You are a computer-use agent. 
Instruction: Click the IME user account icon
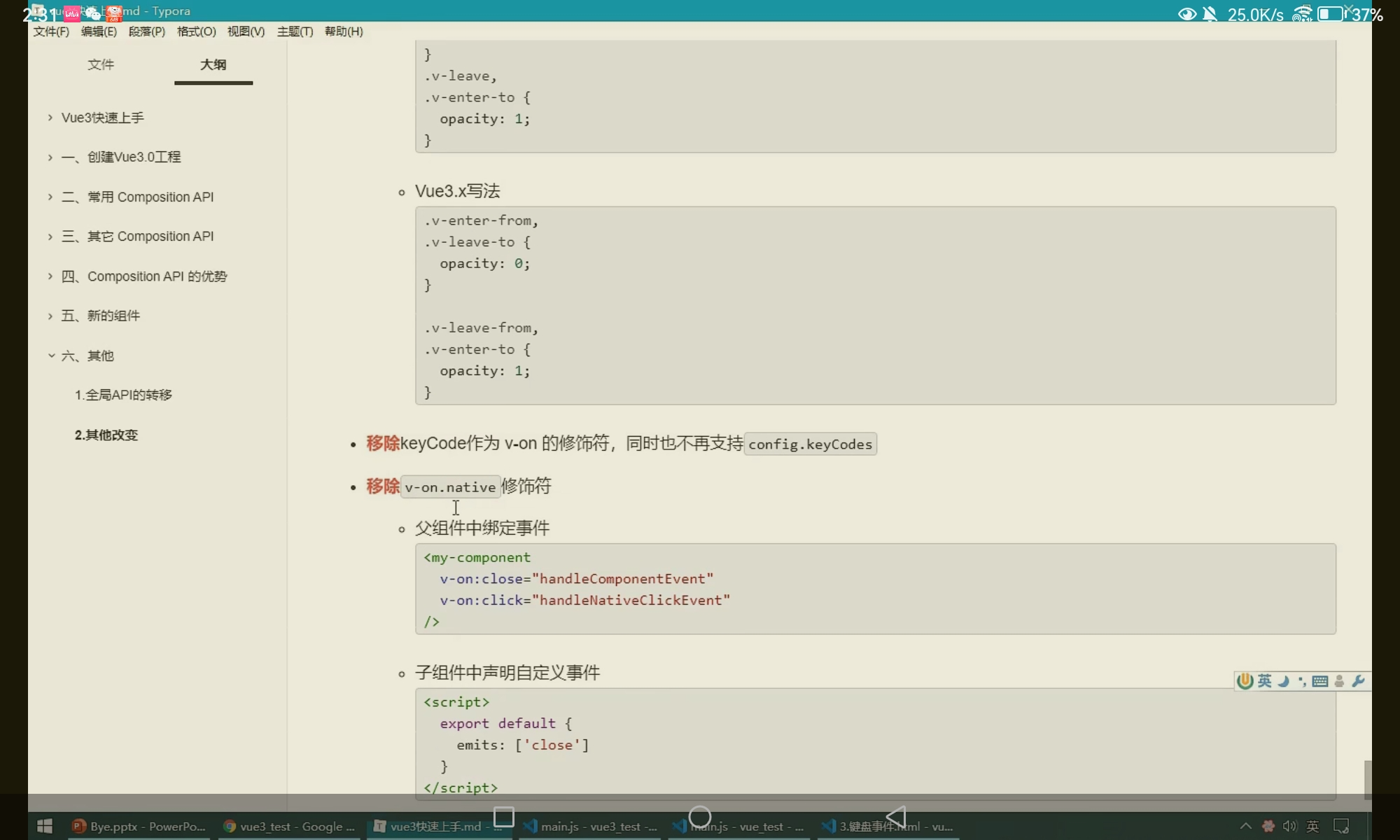tap(1339, 681)
